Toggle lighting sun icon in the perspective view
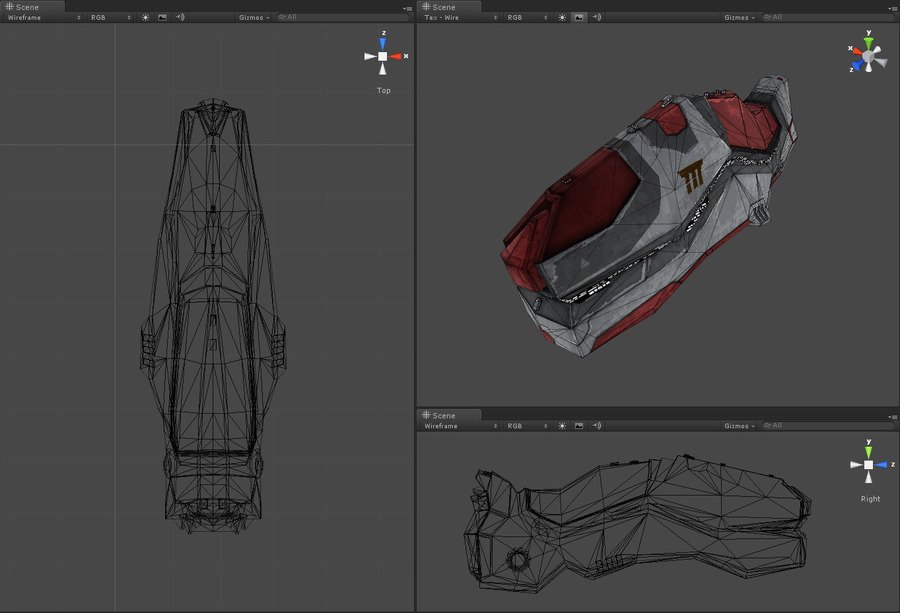Image resolution: width=900 pixels, height=613 pixels. 562,17
